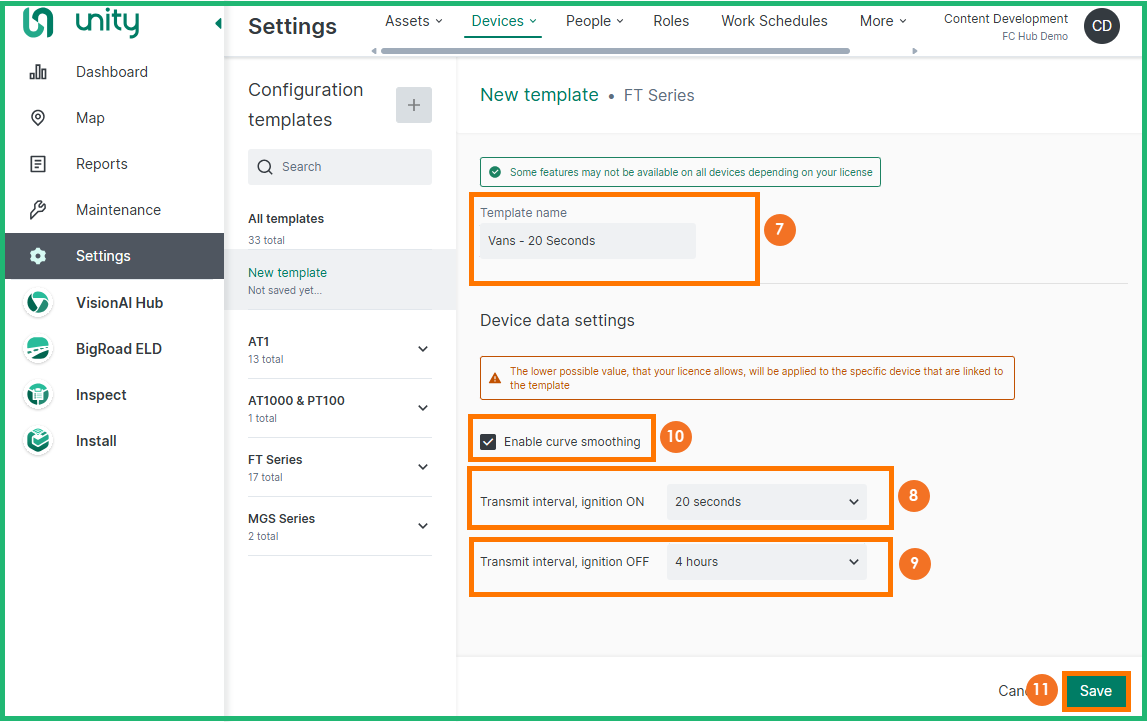The image size is (1147, 722).
Task: Launch VisionAI Hub icon
Action: 38,303
